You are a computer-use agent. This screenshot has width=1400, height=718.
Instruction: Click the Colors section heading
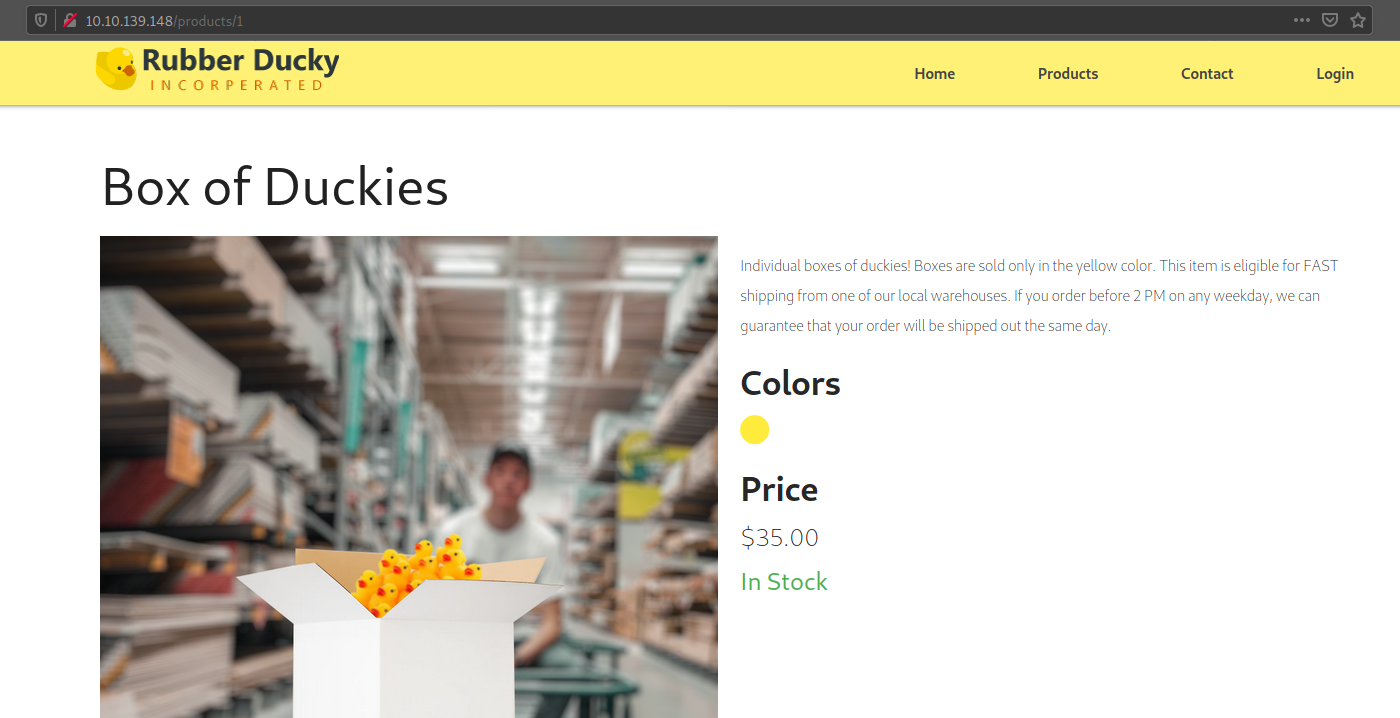pos(790,384)
